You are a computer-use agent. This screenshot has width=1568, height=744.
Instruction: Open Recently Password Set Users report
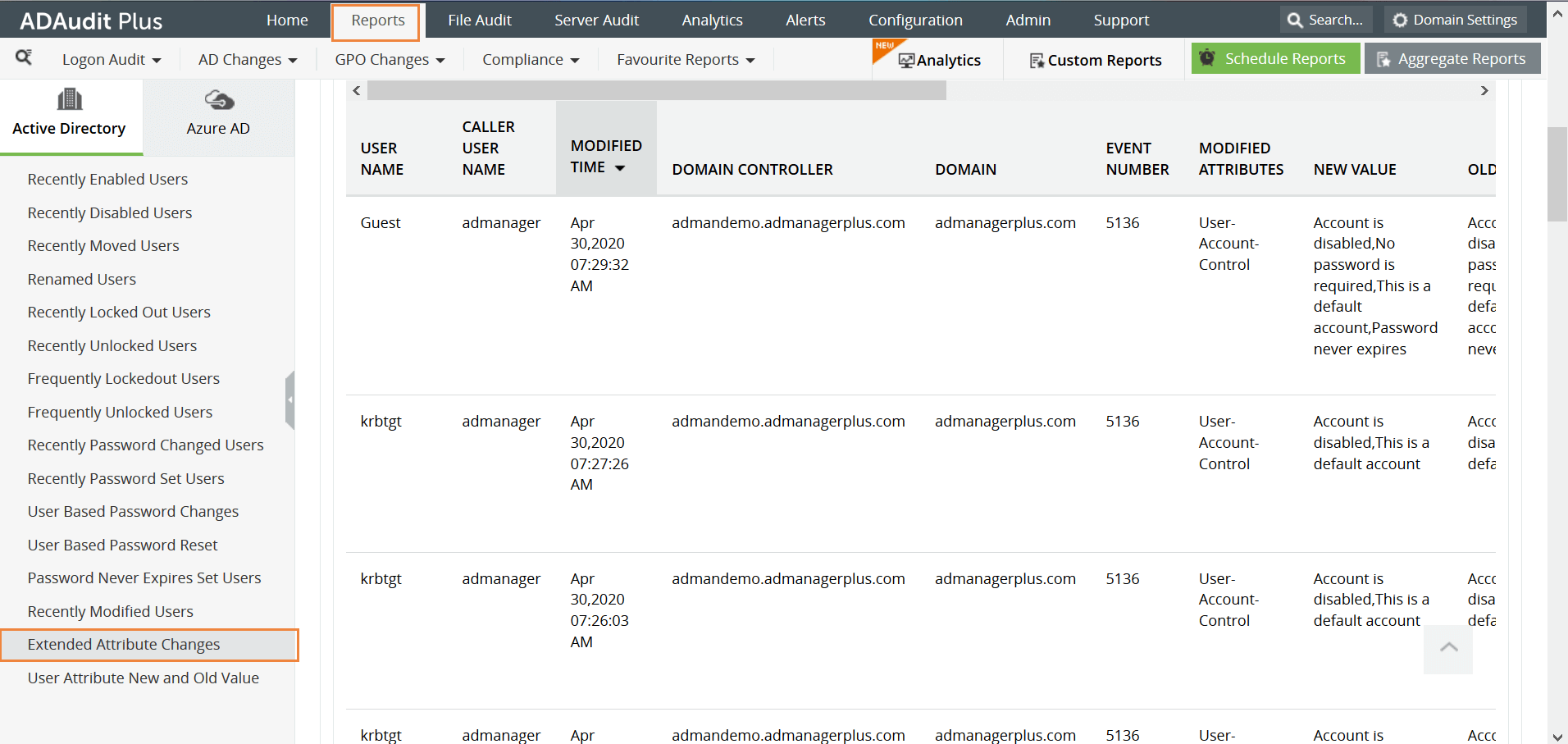click(x=126, y=478)
